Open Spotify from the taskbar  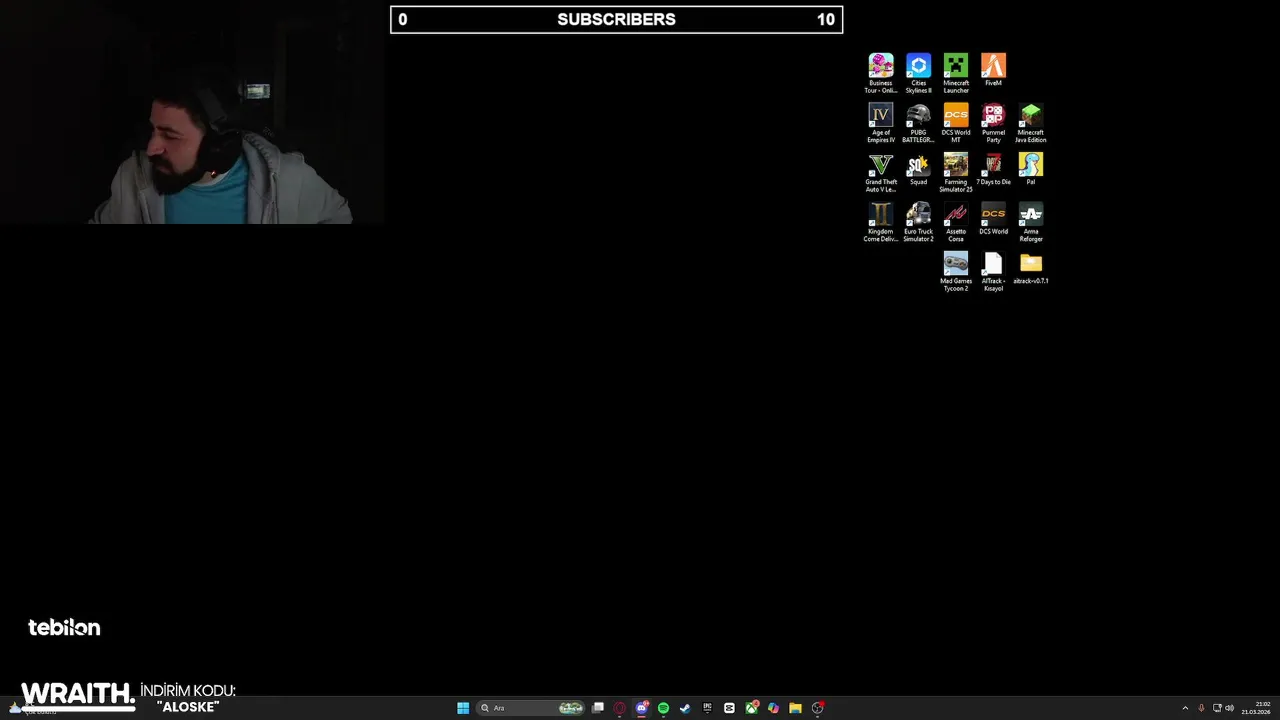click(663, 708)
